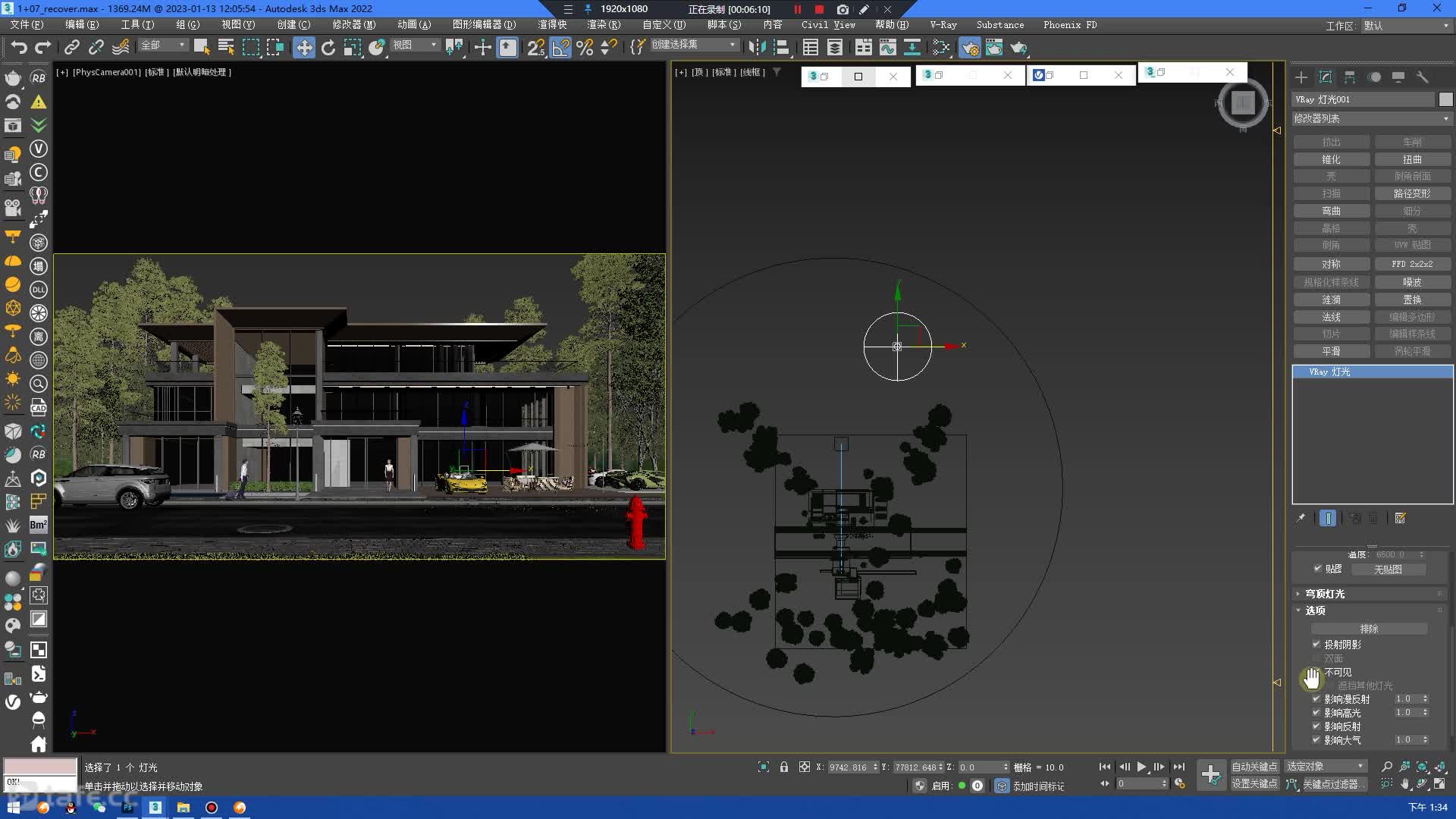Open the Create panel plus tab
Image resolution: width=1456 pixels, height=819 pixels.
coord(1301,77)
